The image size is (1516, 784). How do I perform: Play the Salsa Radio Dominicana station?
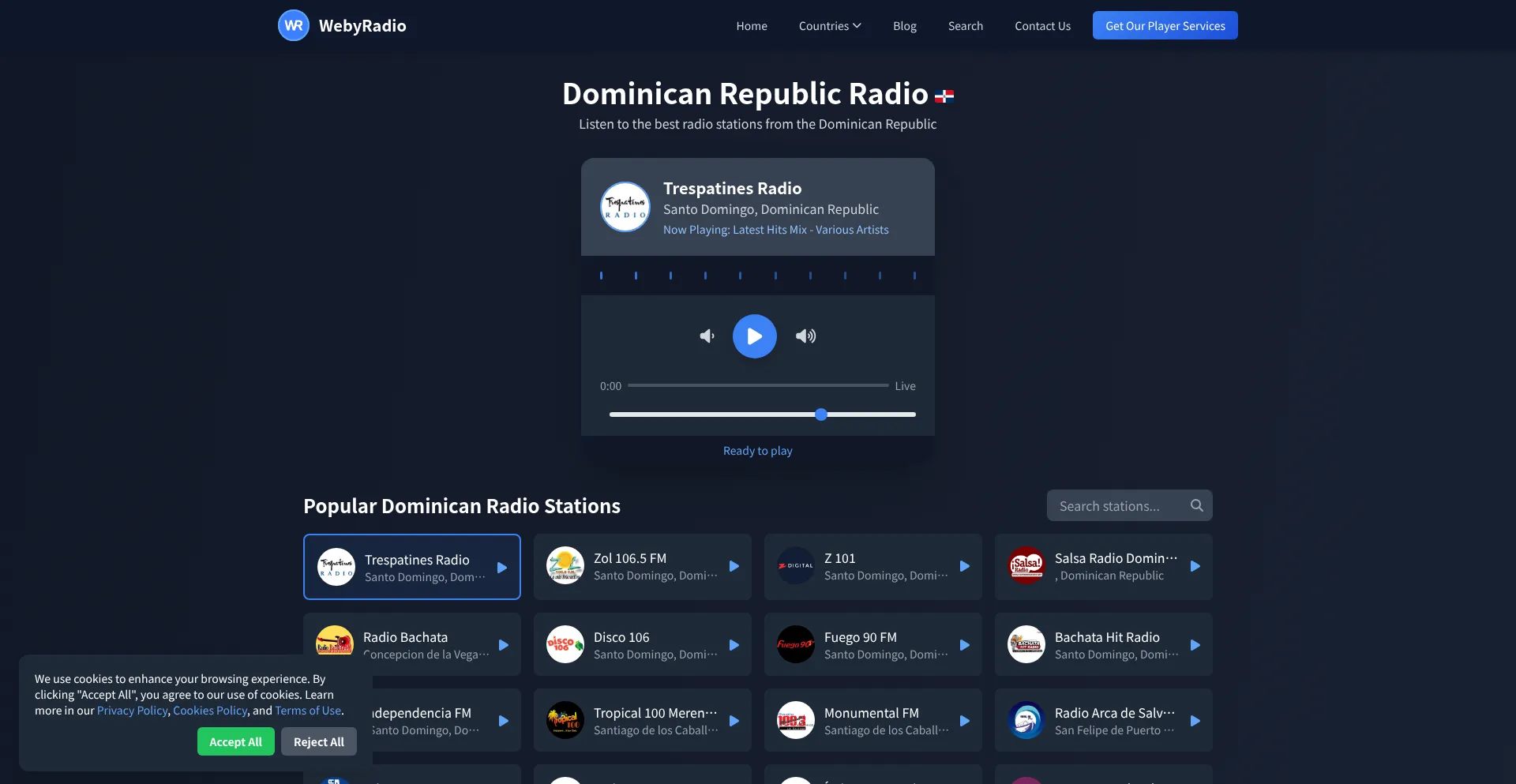(1195, 566)
